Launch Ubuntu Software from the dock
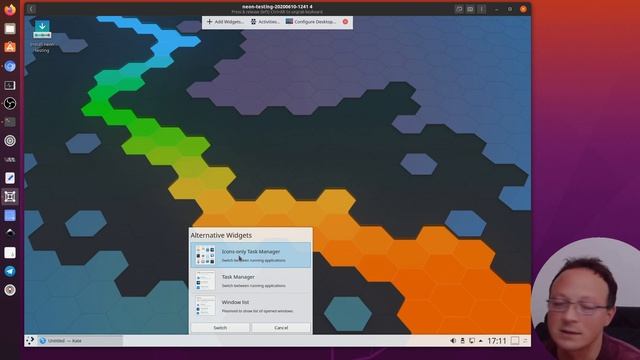Image resolution: width=640 pixels, height=360 pixels. click(10, 47)
